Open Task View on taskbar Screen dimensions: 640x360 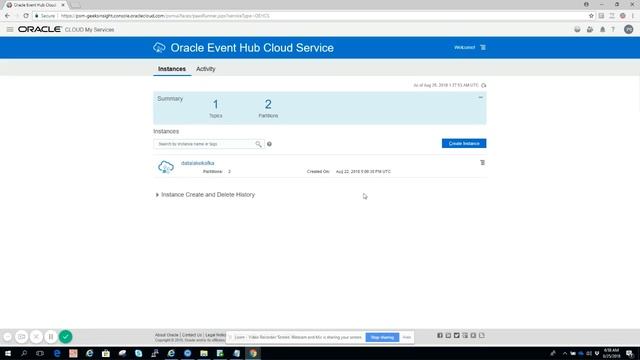click(40, 353)
